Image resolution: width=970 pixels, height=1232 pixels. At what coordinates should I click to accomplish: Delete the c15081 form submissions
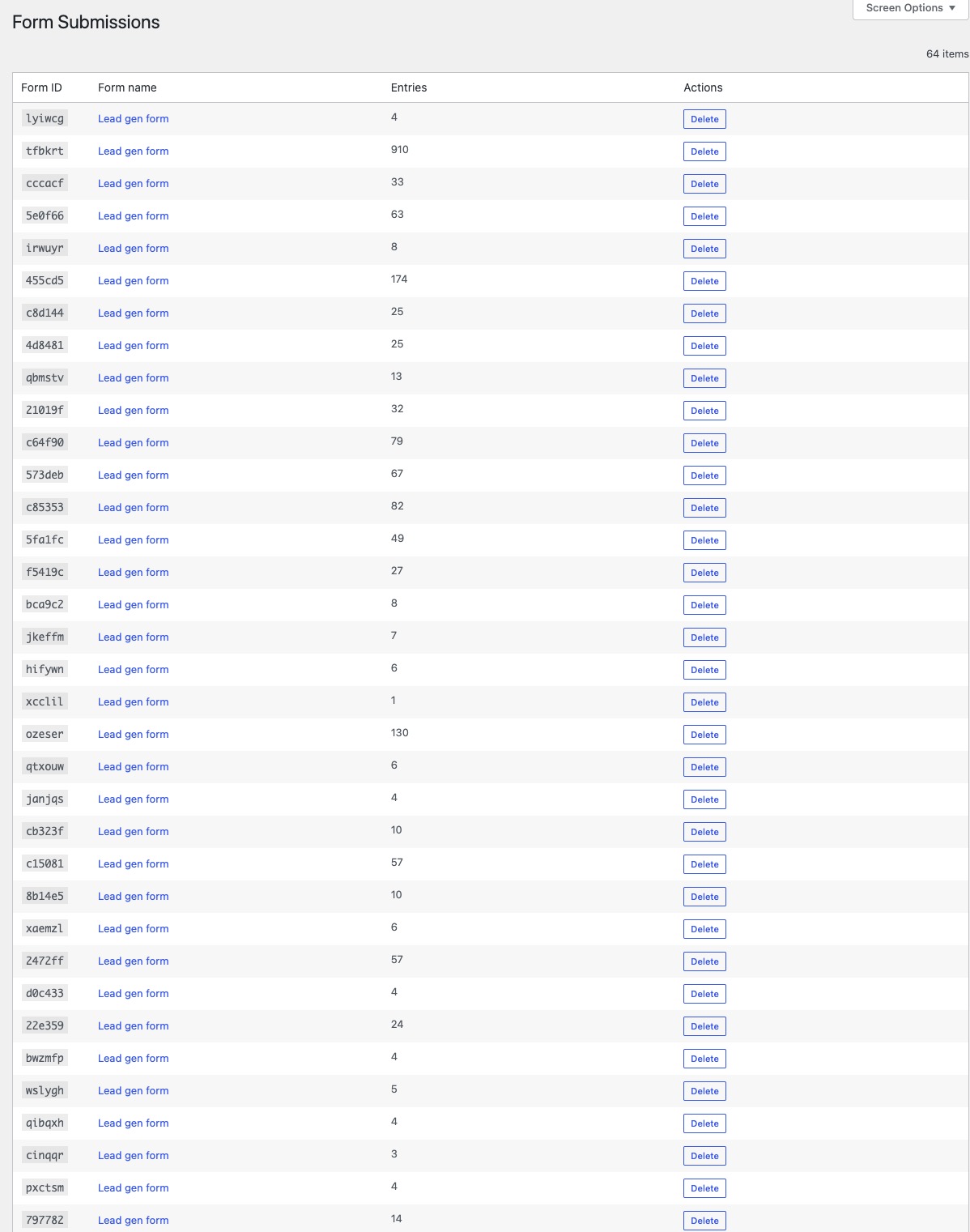pos(704,864)
